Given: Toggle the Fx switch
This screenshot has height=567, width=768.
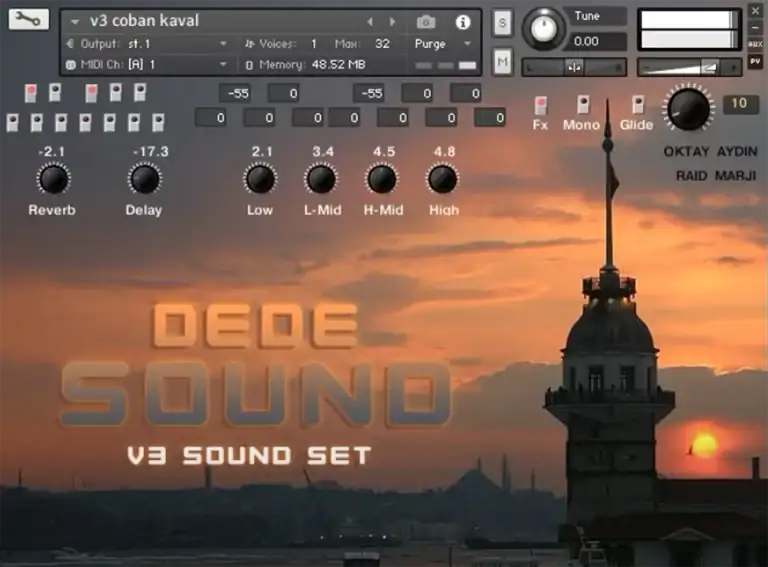Looking at the screenshot, I should (x=541, y=105).
